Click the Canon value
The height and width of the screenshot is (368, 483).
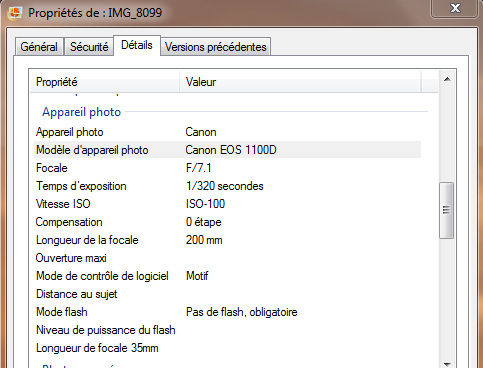pos(201,132)
